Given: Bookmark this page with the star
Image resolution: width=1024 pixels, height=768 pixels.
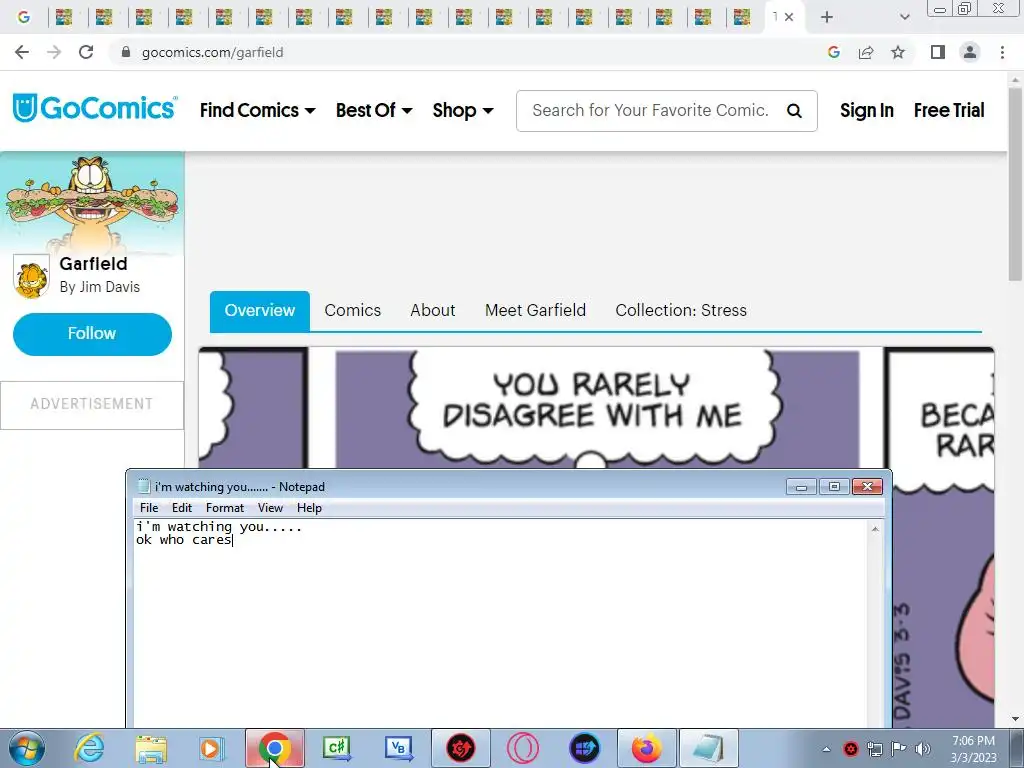Looking at the screenshot, I should point(898,52).
